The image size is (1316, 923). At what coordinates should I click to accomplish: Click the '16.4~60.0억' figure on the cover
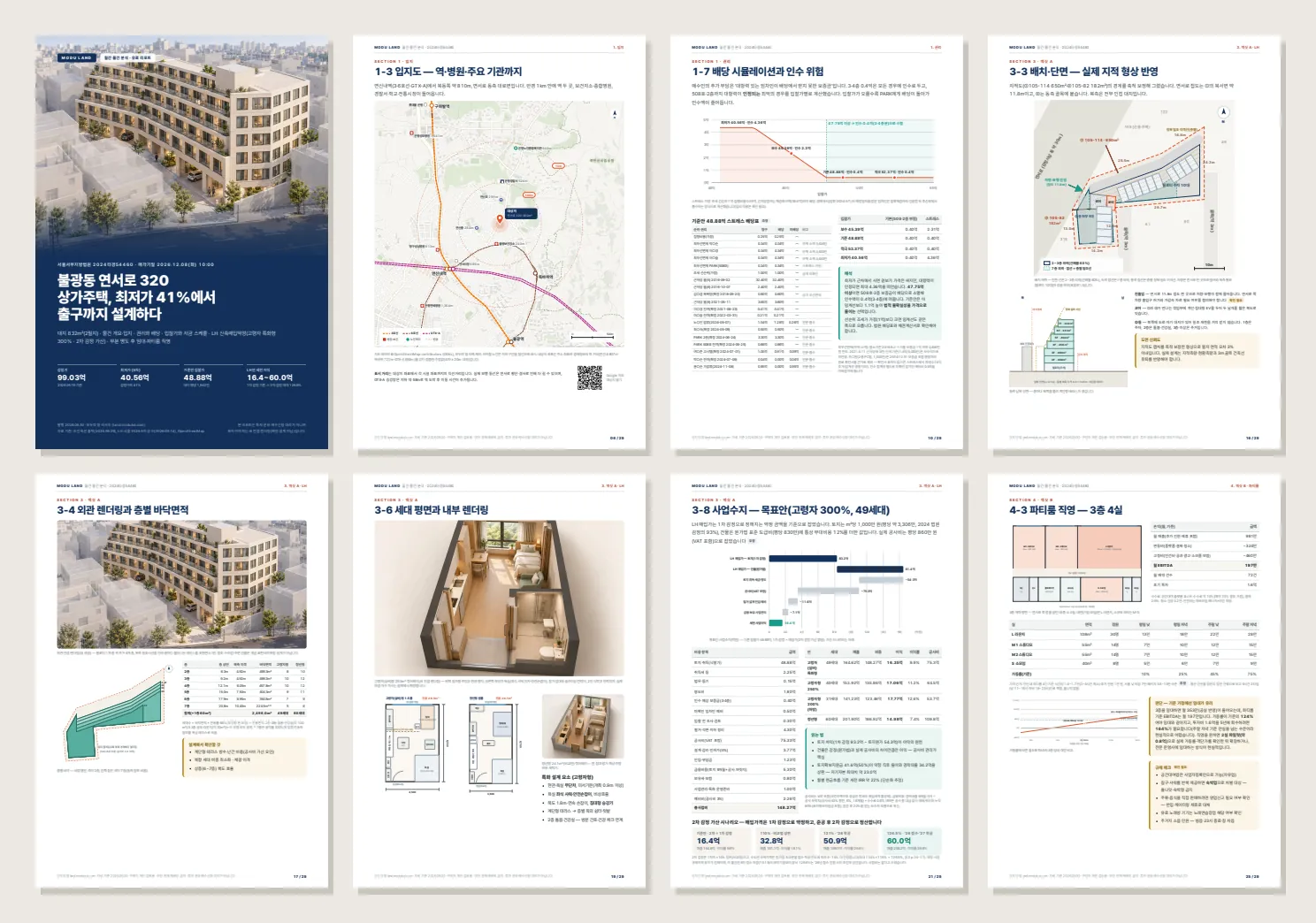coord(270,378)
